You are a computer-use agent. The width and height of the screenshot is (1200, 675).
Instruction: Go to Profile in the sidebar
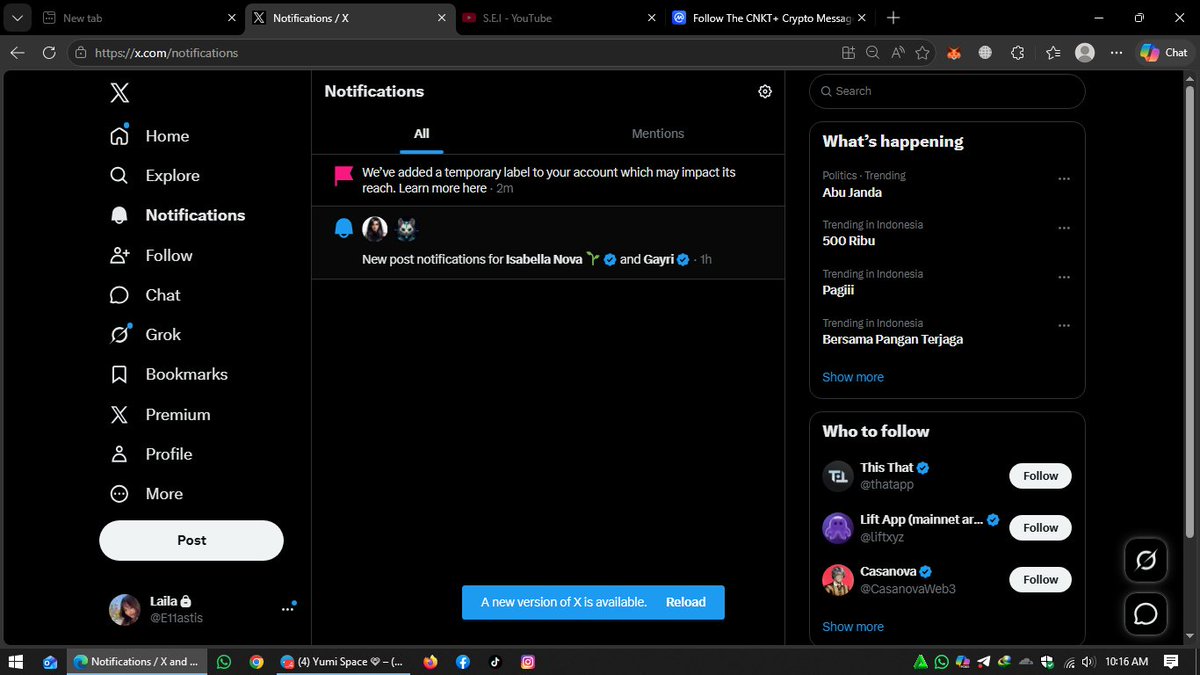tap(150, 454)
